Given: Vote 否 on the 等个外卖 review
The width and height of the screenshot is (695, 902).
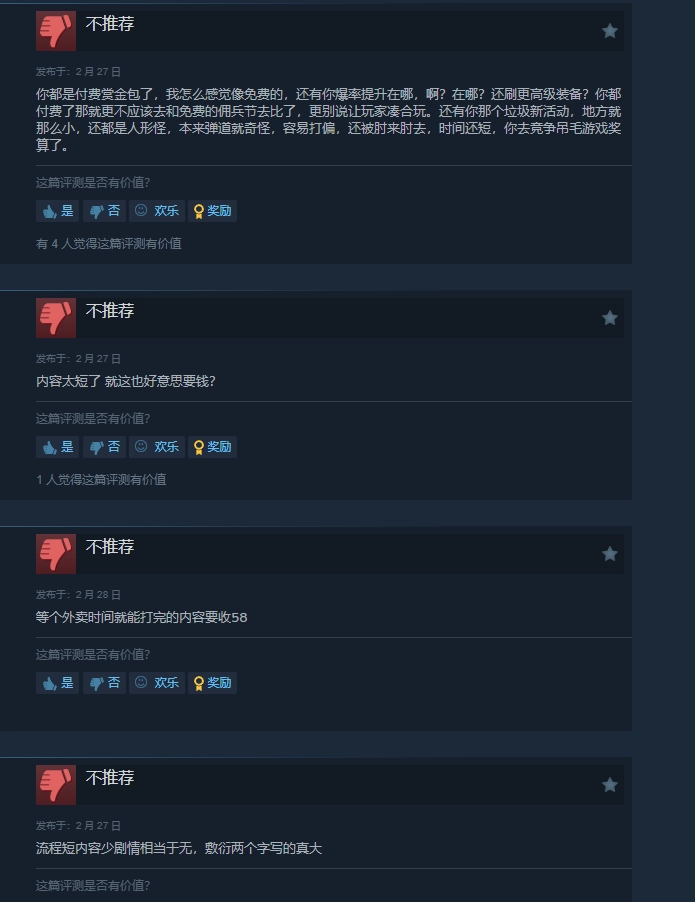Looking at the screenshot, I should (x=104, y=683).
